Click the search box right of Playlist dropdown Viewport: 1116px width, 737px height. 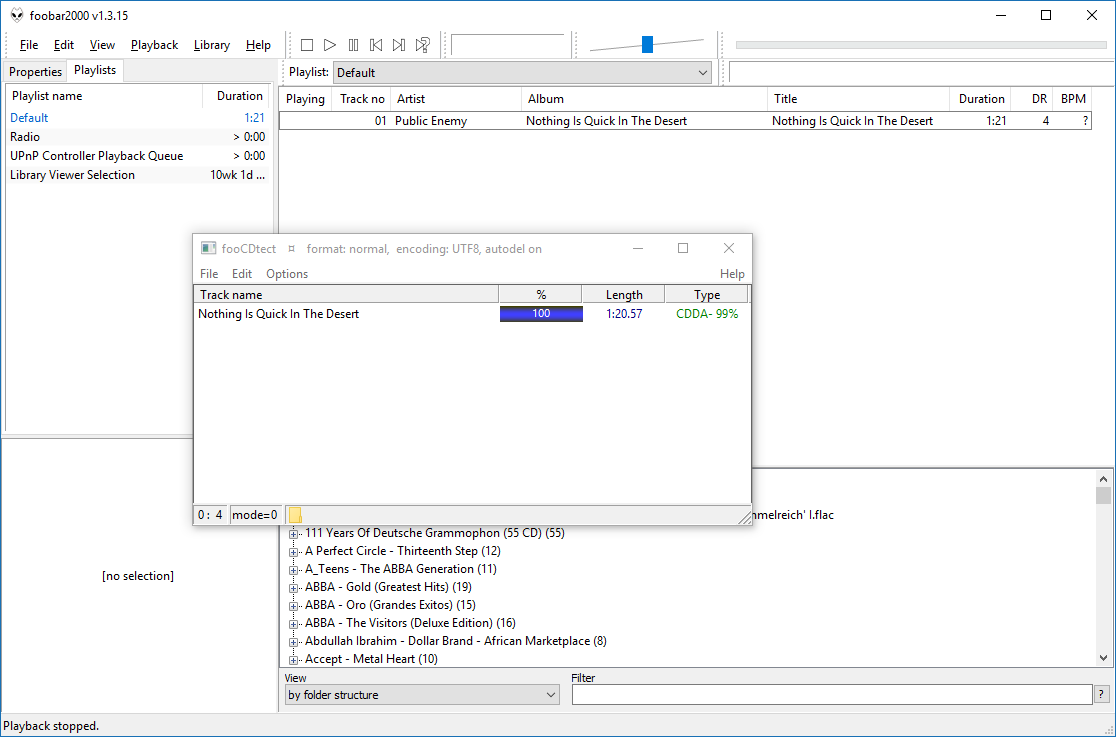(922, 73)
